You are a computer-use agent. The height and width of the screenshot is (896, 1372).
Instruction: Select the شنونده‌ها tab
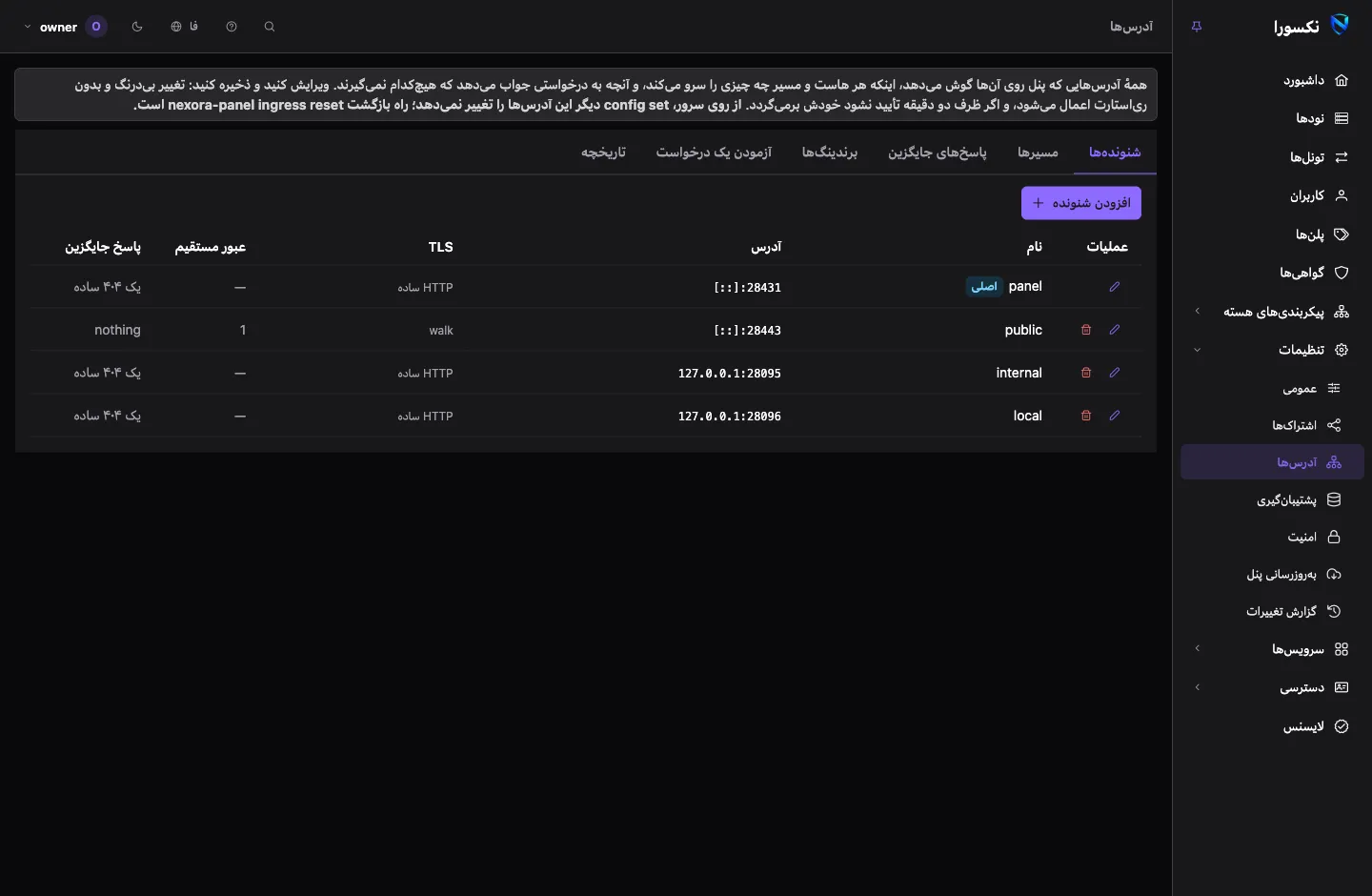[1115, 153]
